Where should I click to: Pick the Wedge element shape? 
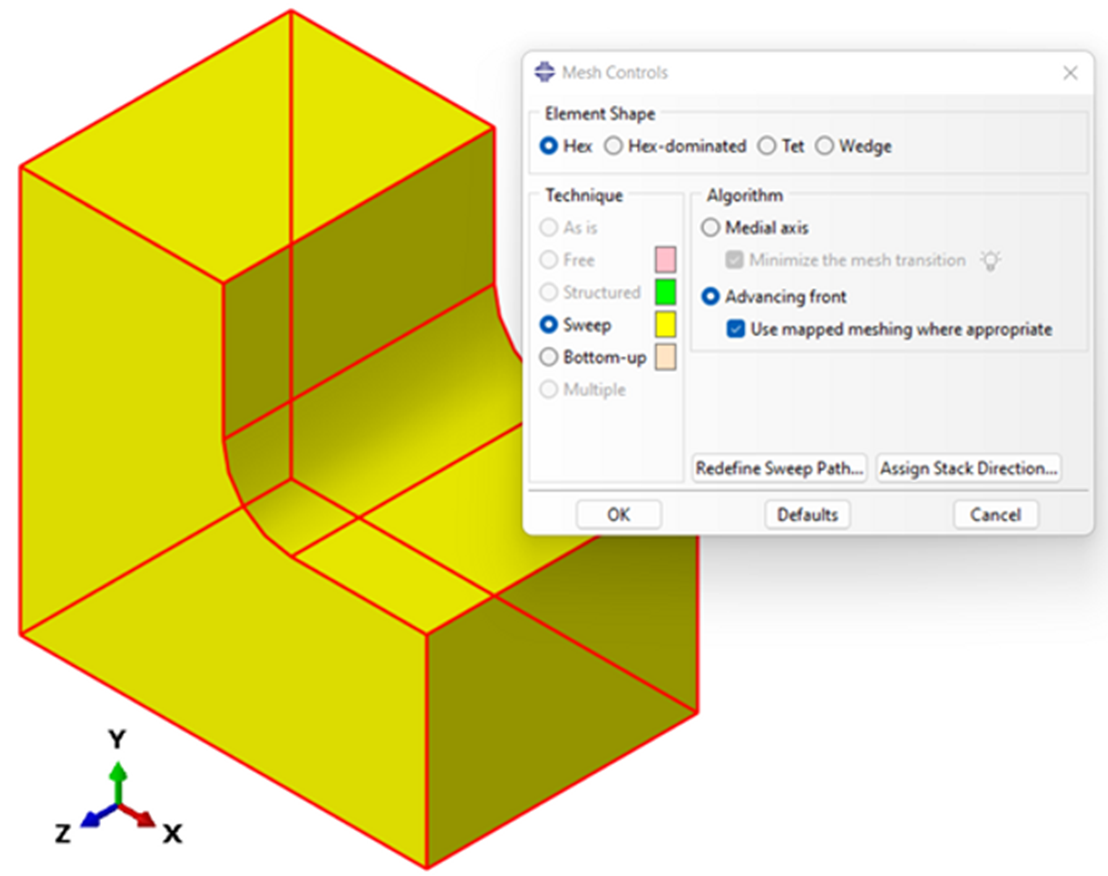824,146
